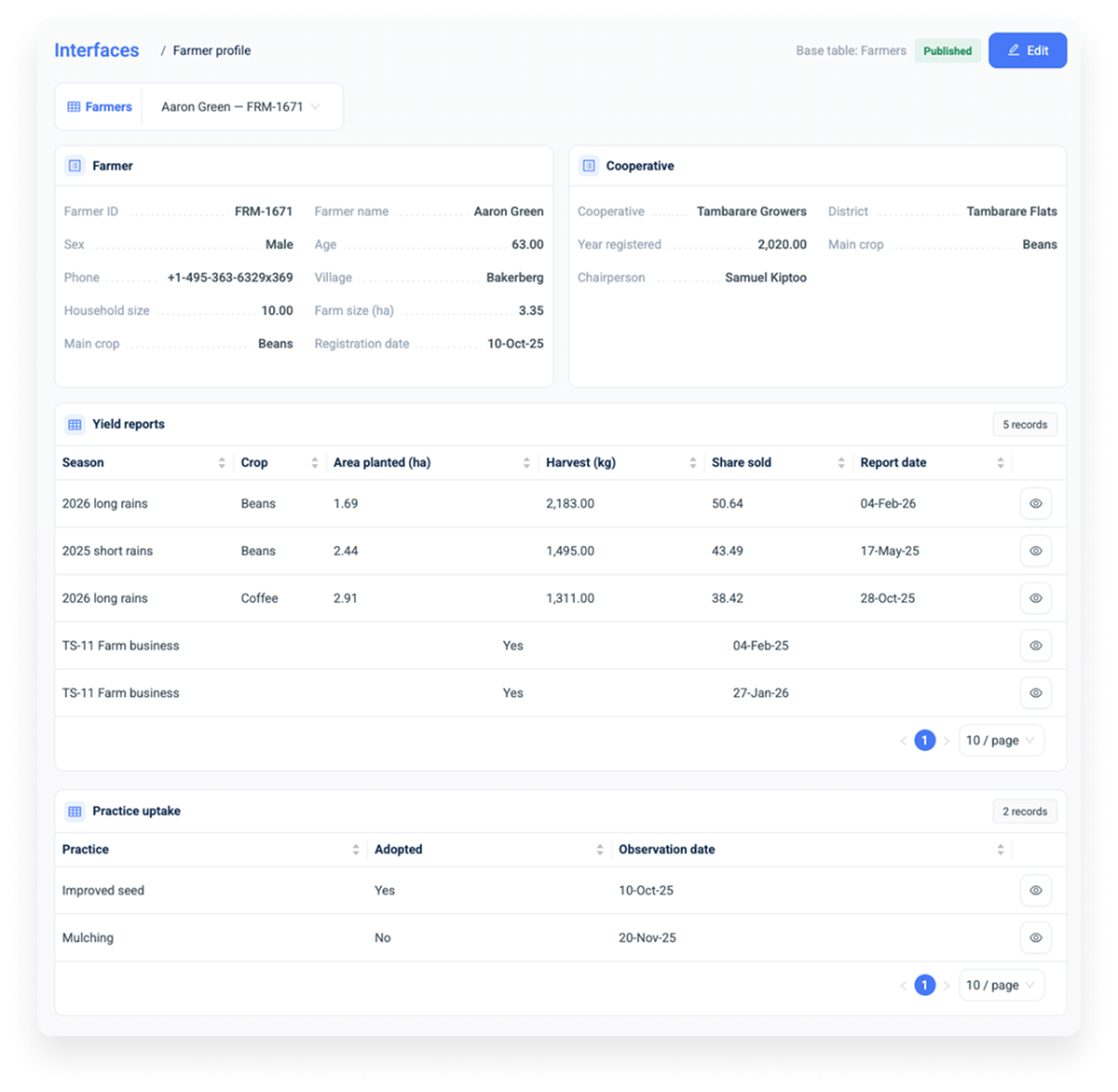Click the Farmers table button
This screenshot has width=1118, height=1092.
[100, 107]
